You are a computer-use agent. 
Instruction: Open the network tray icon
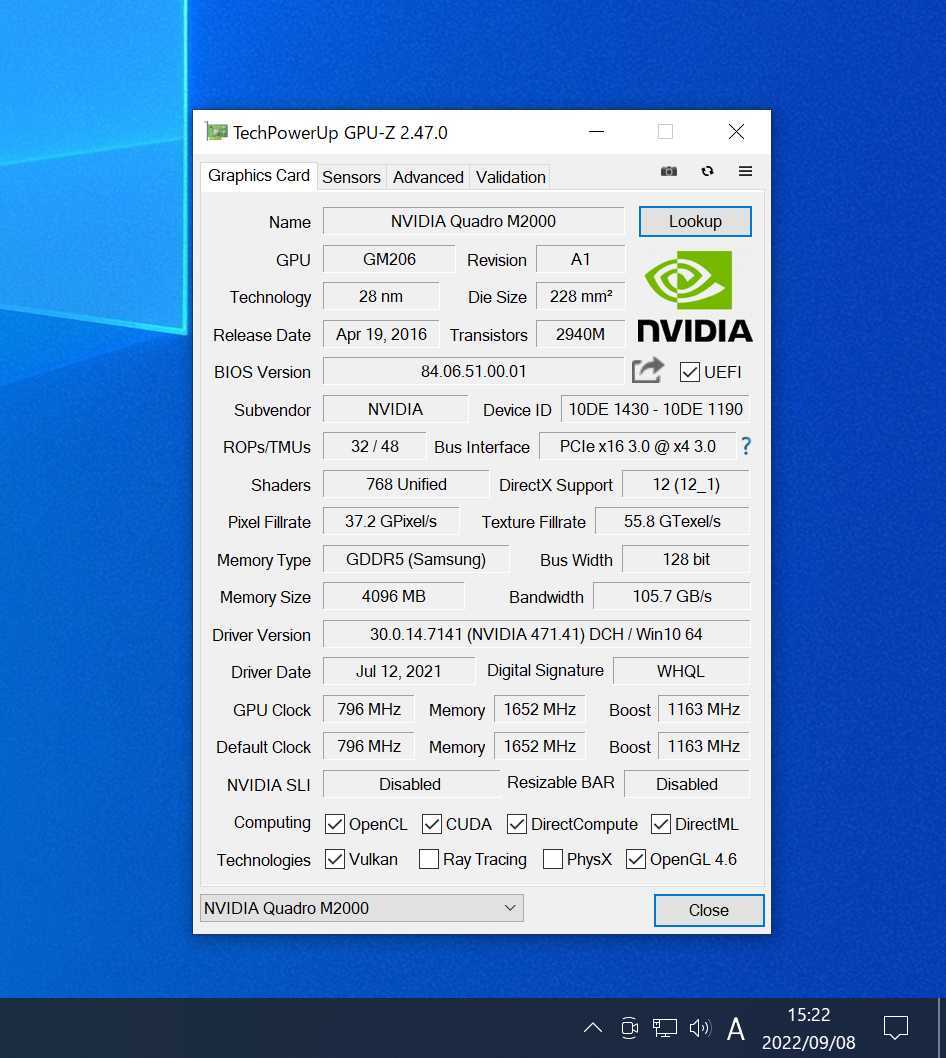click(x=664, y=1028)
